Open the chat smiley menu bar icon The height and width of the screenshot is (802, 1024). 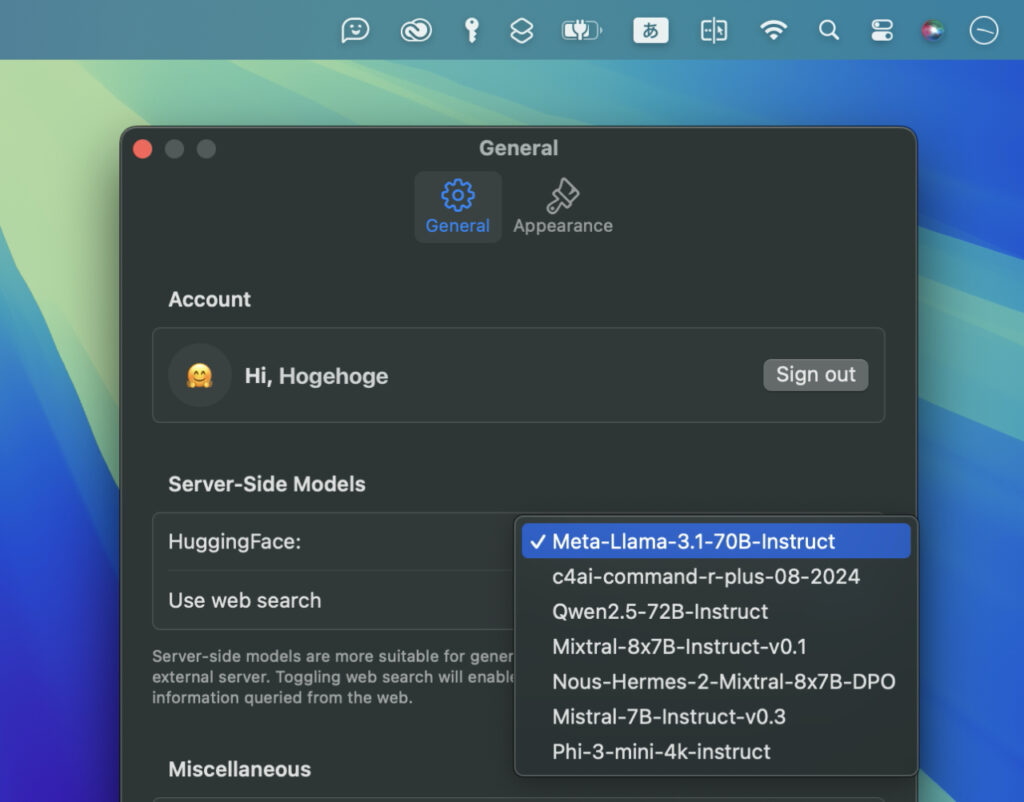click(x=355, y=31)
